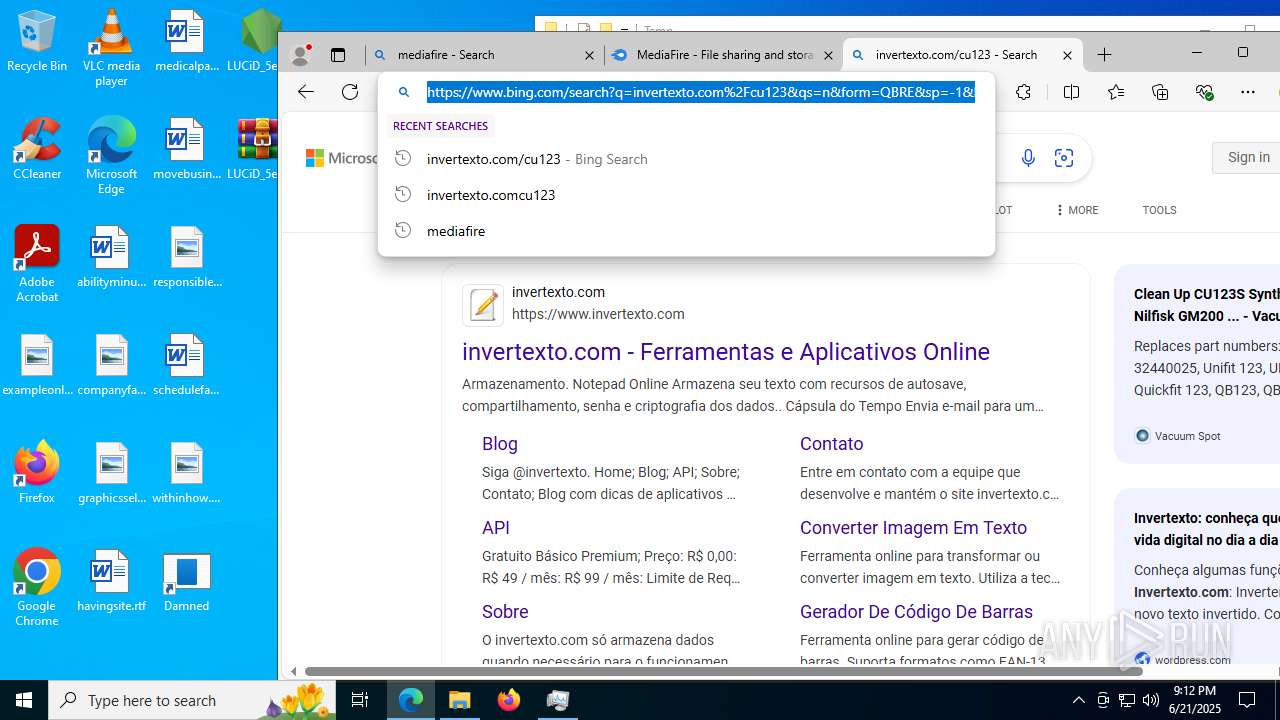Image resolution: width=1280 pixels, height=720 pixels.
Task: Open Microsoft Edge desktop shortcut
Action: tap(111, 155)
